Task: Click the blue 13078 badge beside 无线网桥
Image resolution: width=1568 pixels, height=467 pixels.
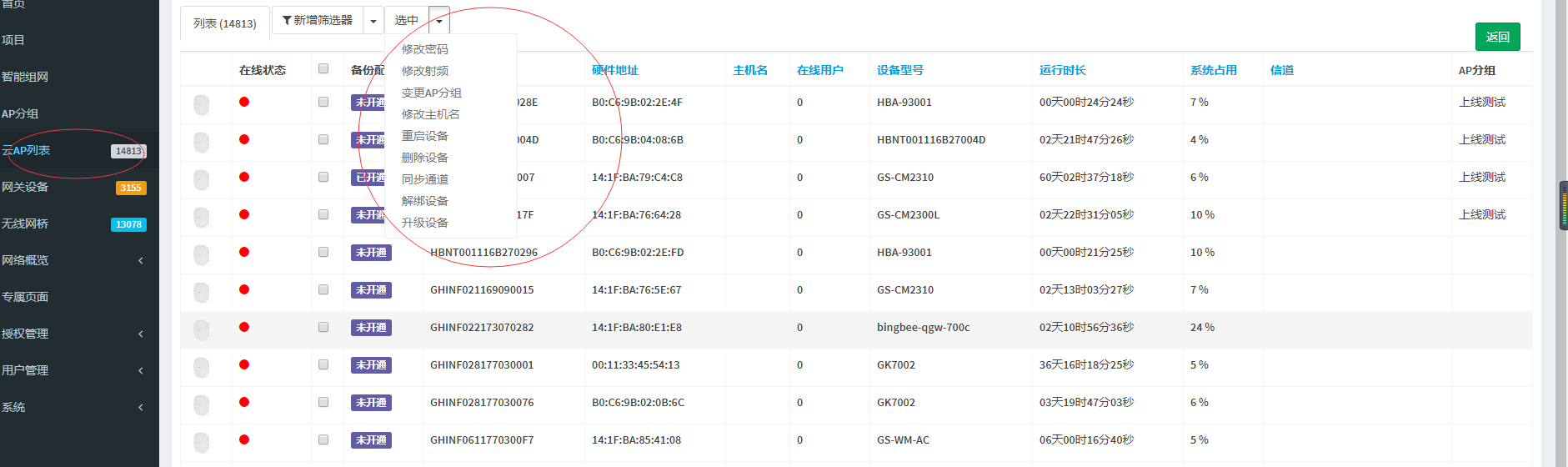Action: [x=128, y=224]
